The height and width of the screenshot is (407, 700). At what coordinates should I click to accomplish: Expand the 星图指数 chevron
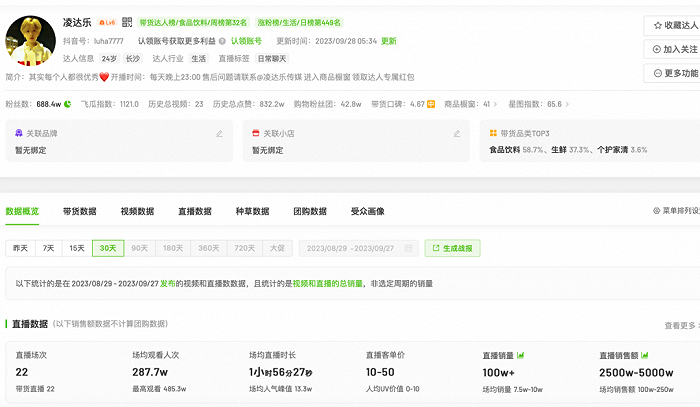pyautogui.click(x=568, y=103)
